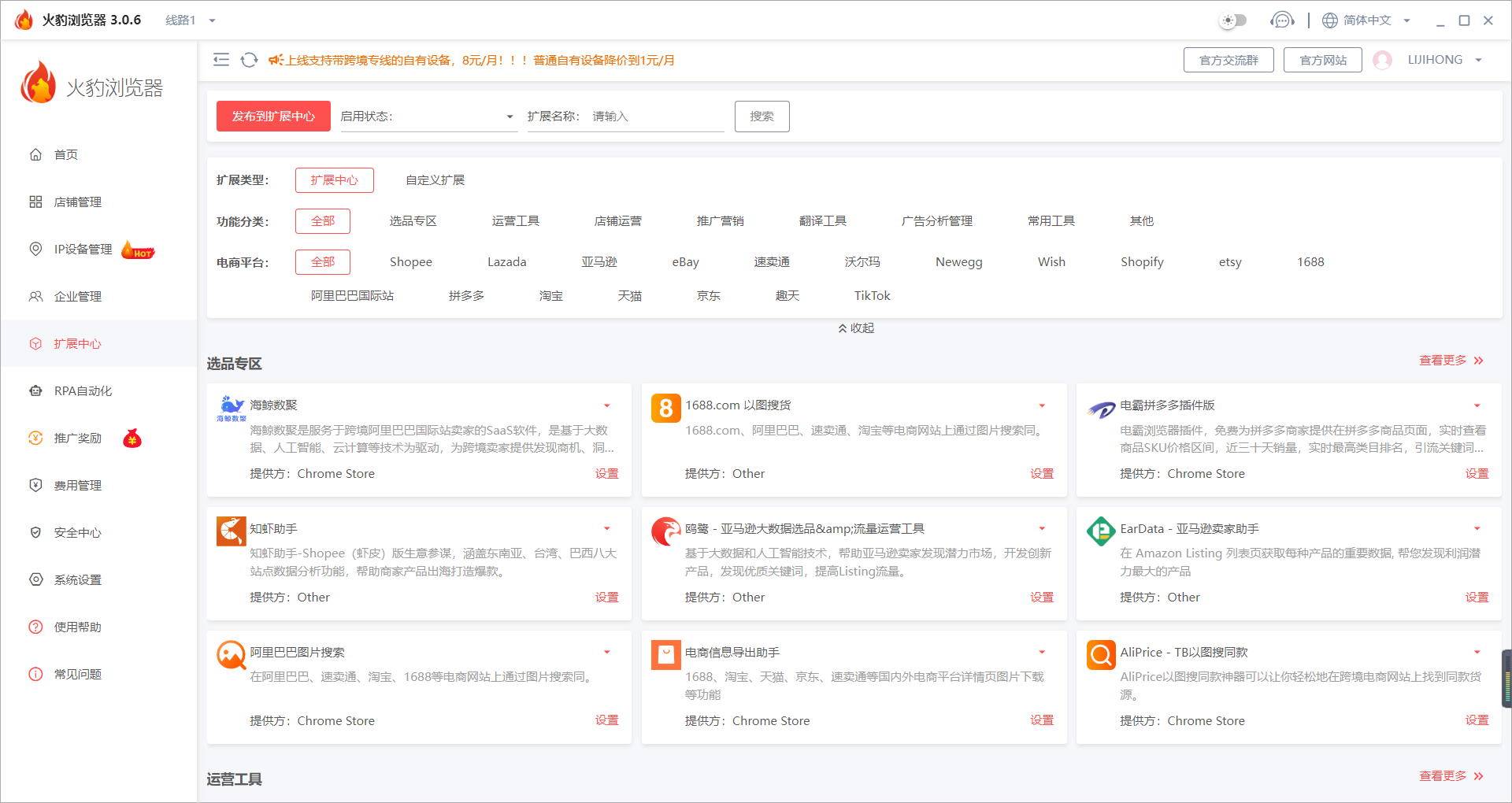
Task: Collapse filters with the 收起 toggle
Action: tap(856, 328)
